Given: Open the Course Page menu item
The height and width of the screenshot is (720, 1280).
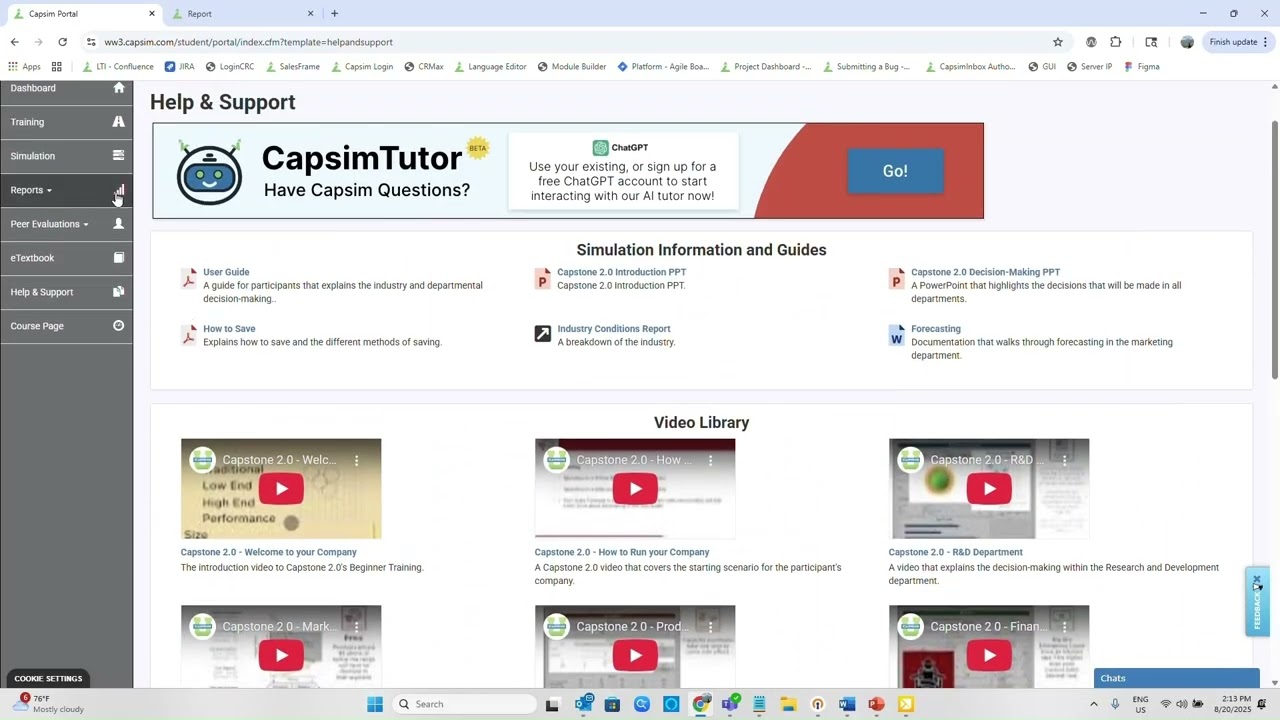Looking at the screenshot, I should 66,326.
